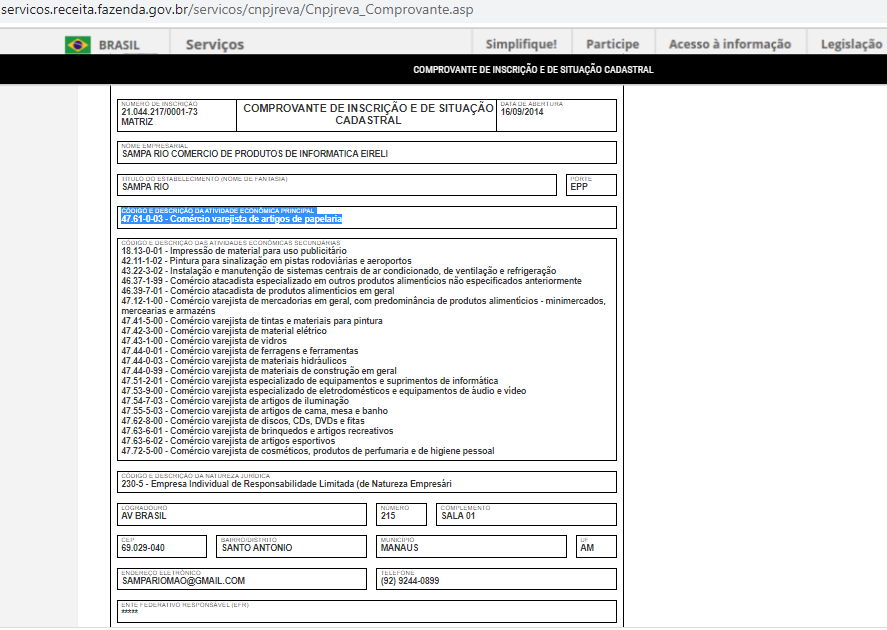Select the Simplifique! tab
This screenshot has height=630, width=887.
[x=521, y=44]
